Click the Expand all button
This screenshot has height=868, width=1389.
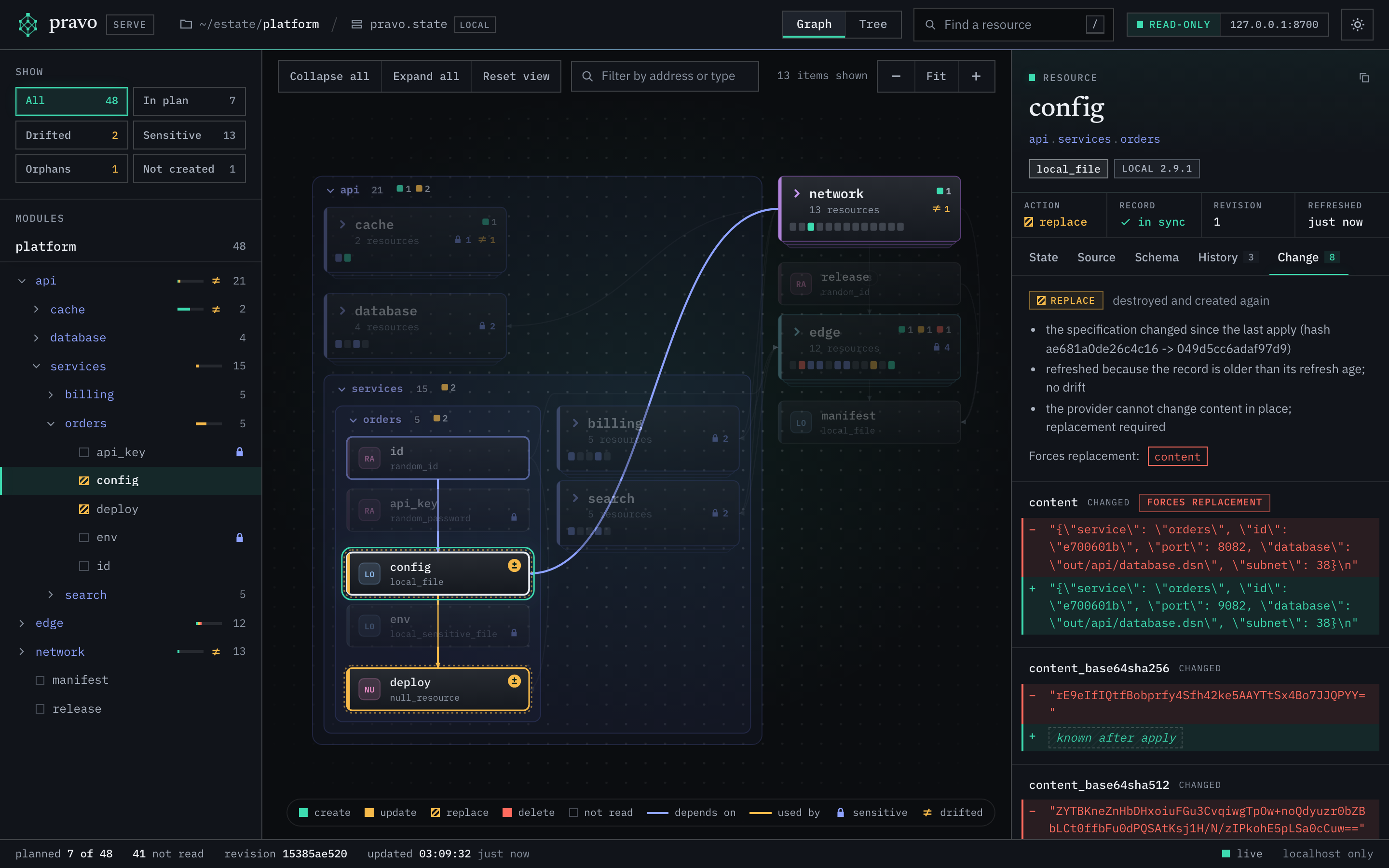coord(426,76)
